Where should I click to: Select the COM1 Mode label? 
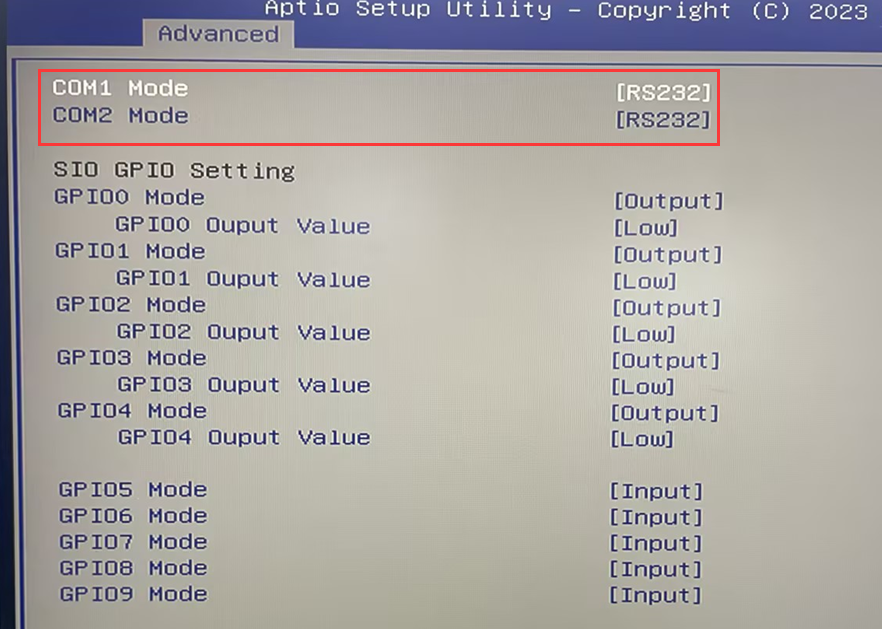pos(120,88)
